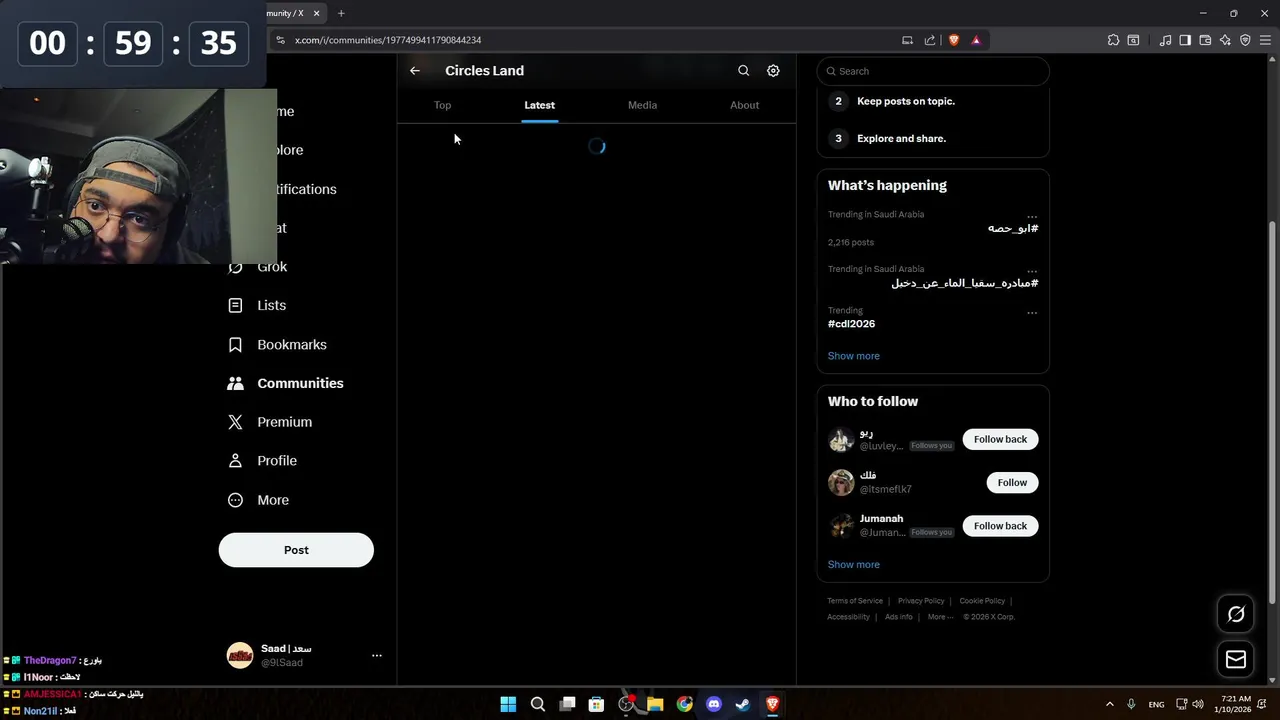Switch to the Top tab

pyautogui.click(x=442, y=105)
